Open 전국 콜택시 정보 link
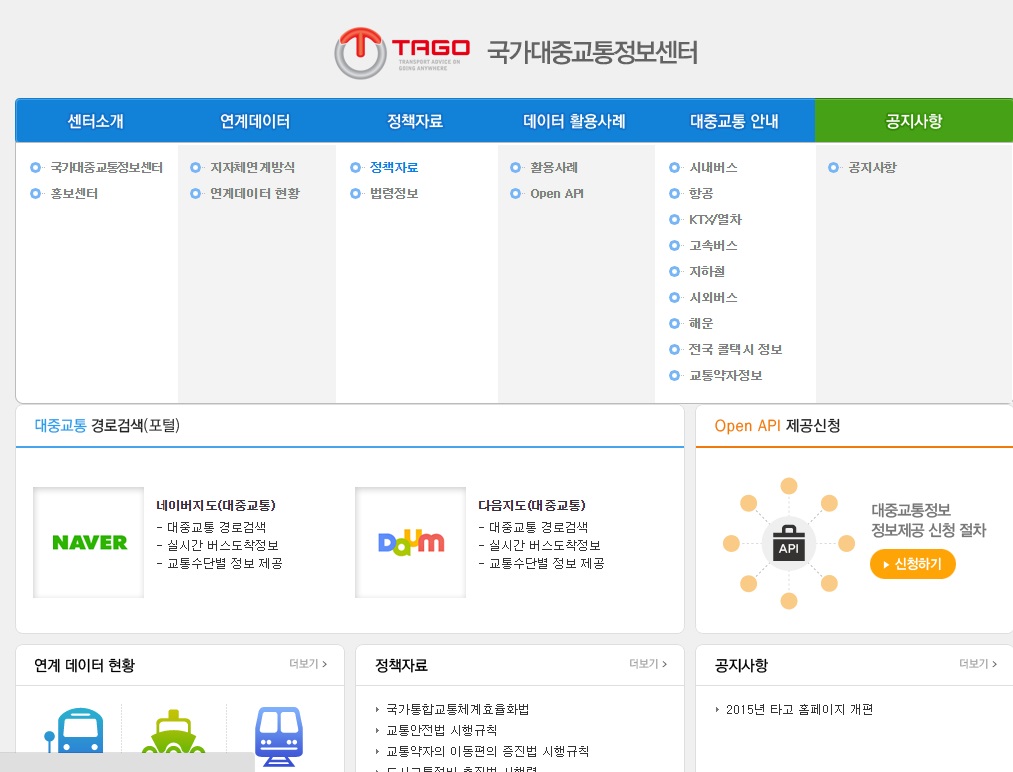 pos(735,349)
